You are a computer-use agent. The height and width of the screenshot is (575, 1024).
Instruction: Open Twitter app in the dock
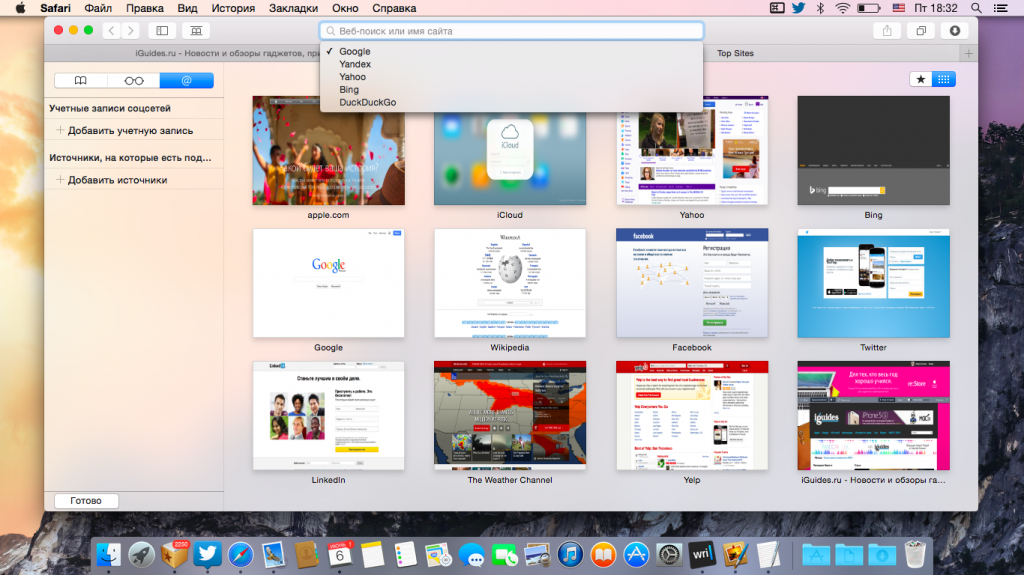pos(207,555)
